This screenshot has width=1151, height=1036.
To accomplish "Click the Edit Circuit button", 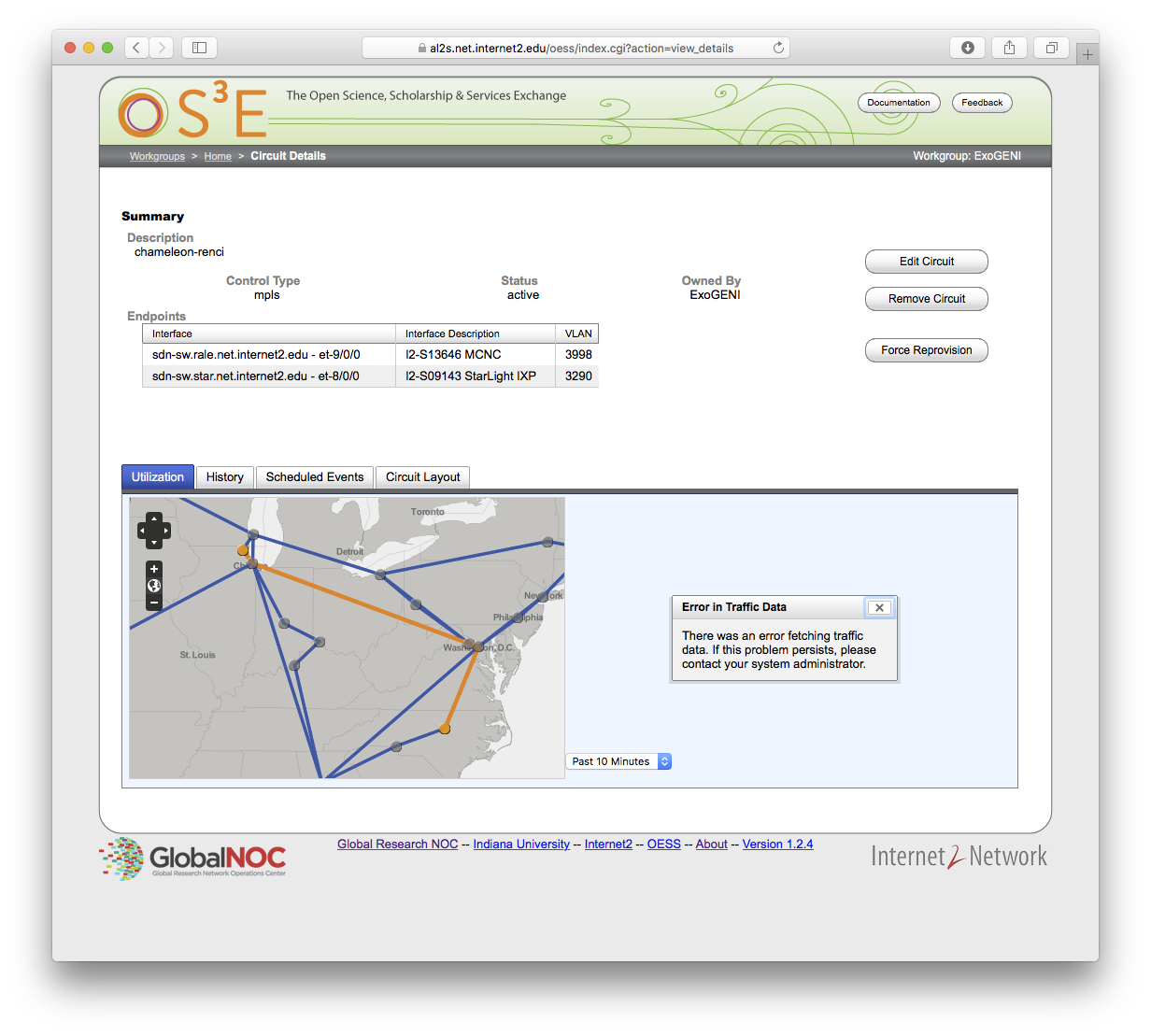I will pyautogui.click(x=927, y=262).
